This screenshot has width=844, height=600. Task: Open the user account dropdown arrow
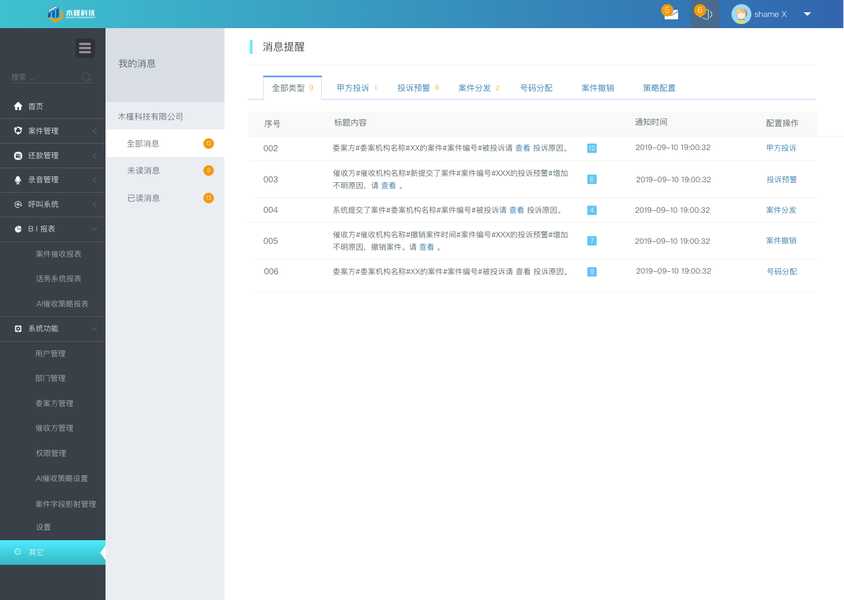pyautogui.click(x=807, y=14)
